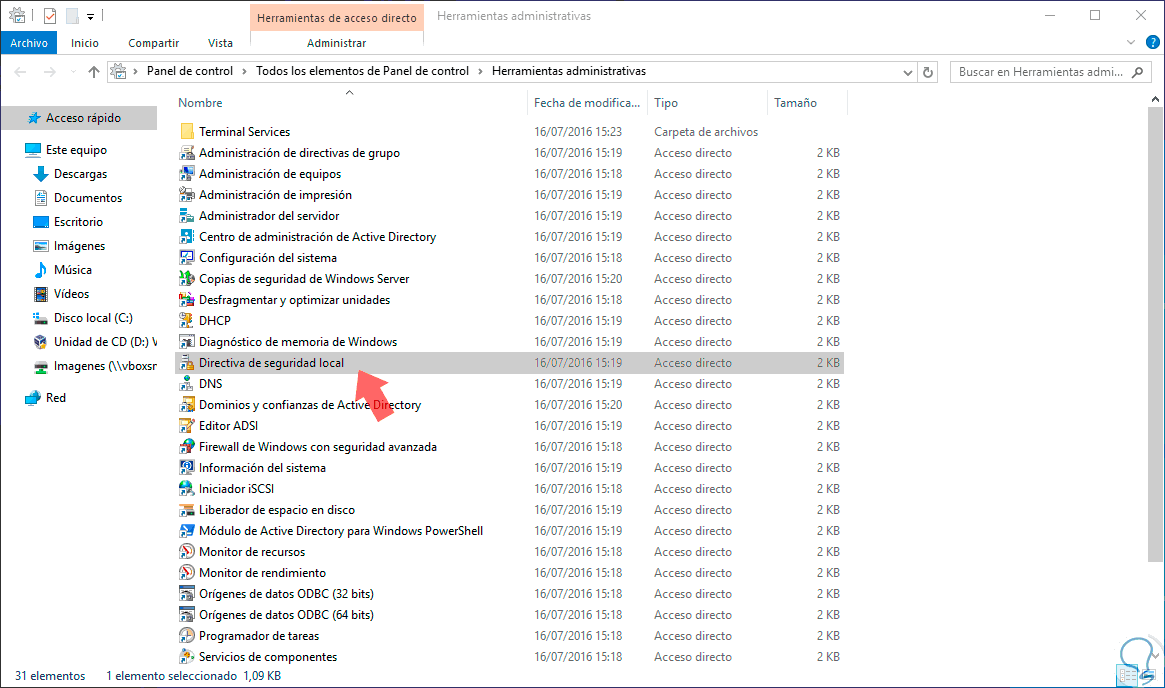Click Liberador de espacio en disco icon

coord(186,510)
